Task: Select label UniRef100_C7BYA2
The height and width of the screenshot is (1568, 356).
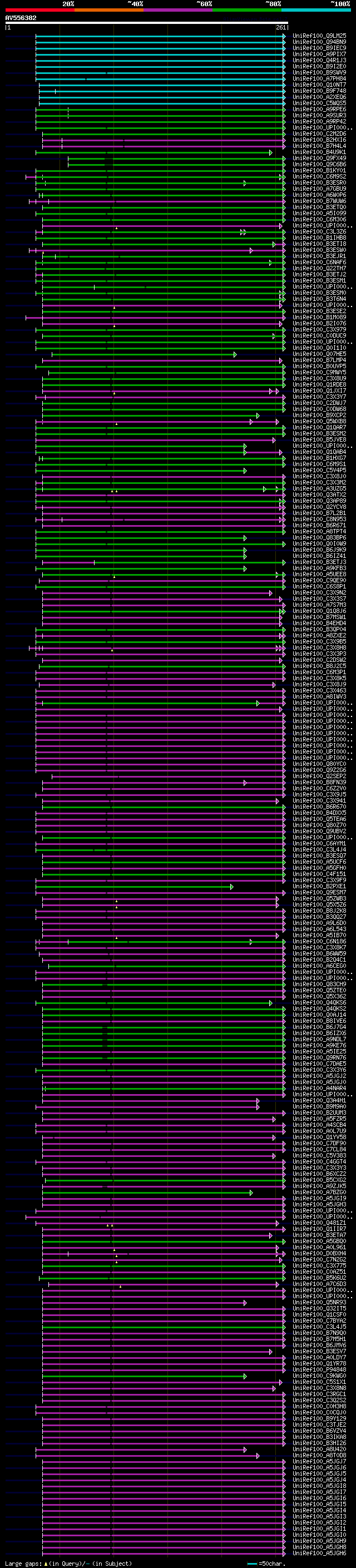Action: point(319,1321)
